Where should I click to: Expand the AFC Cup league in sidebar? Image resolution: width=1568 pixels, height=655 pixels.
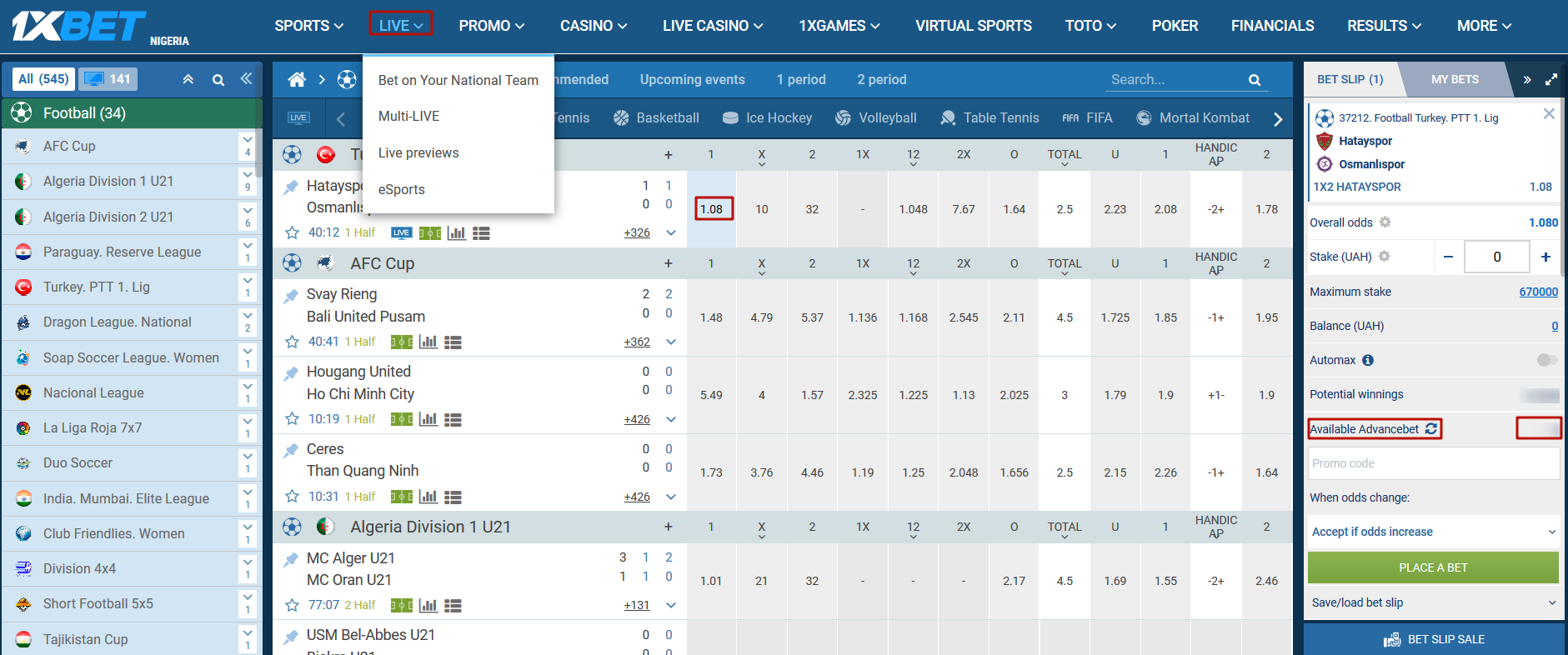tap(248, 146)
